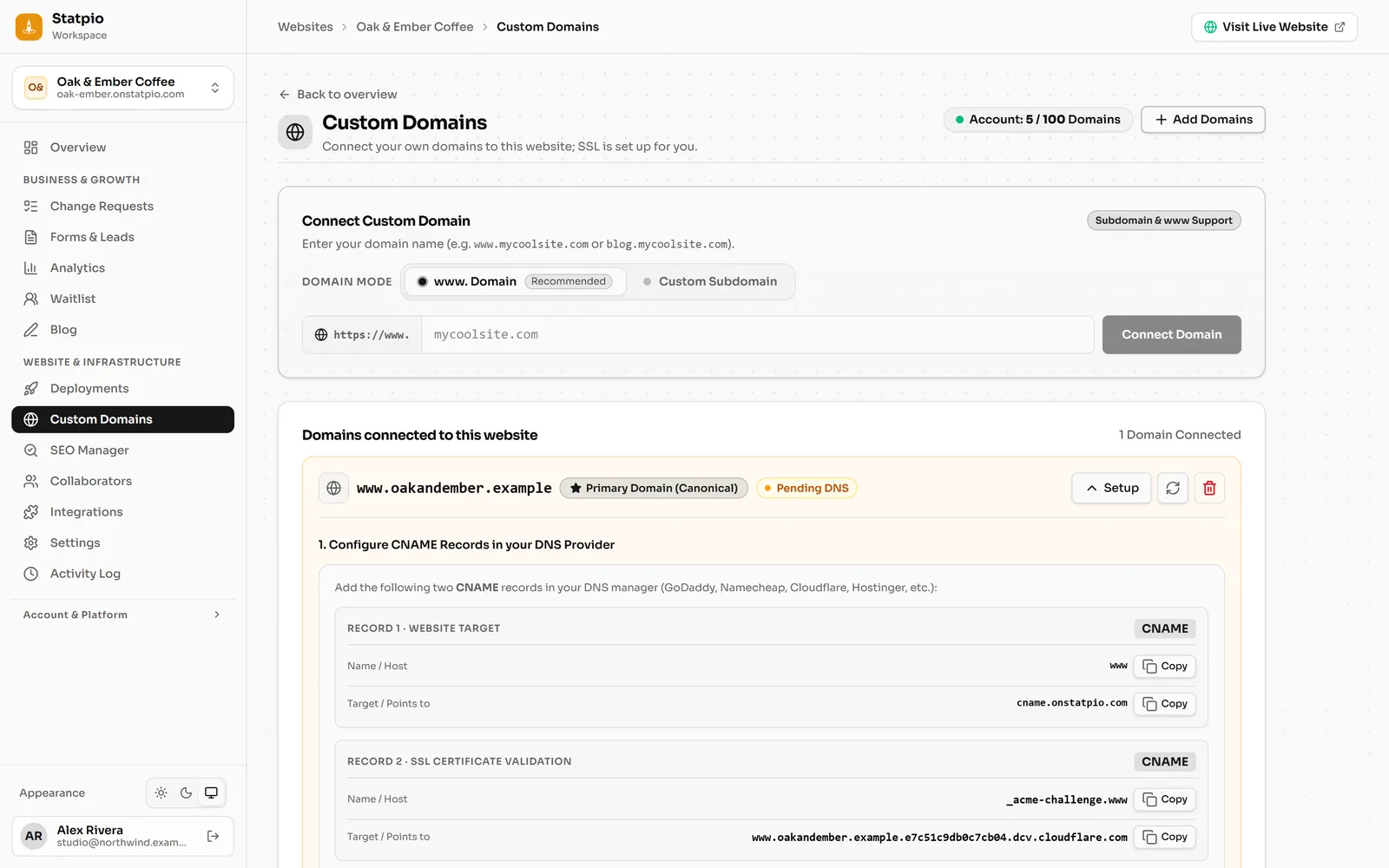
Task: Open Overview in the sidebar
Action: coord(122,148)
